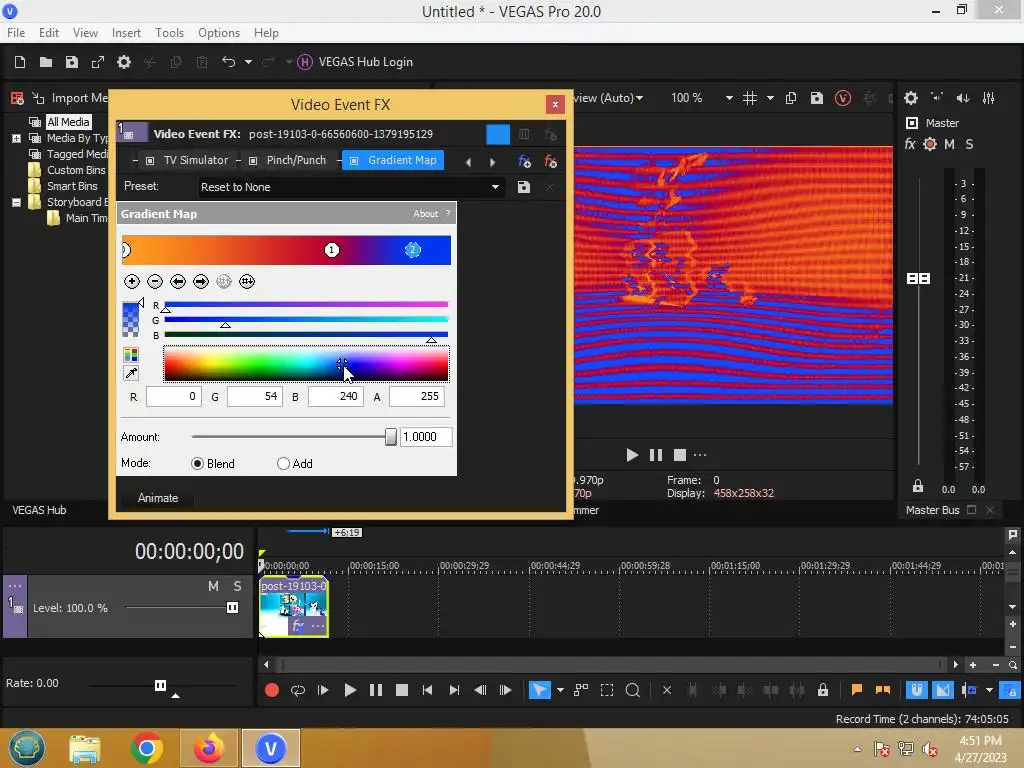The width and height of the screenshot is (1024, 768).
Task: Select next gradient control point arrow
Action: click(201, 281)
